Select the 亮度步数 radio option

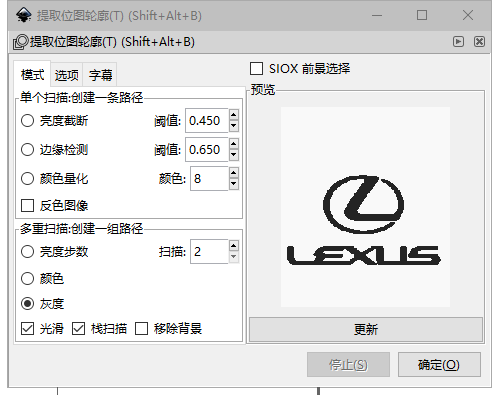(x=27, y=252)
